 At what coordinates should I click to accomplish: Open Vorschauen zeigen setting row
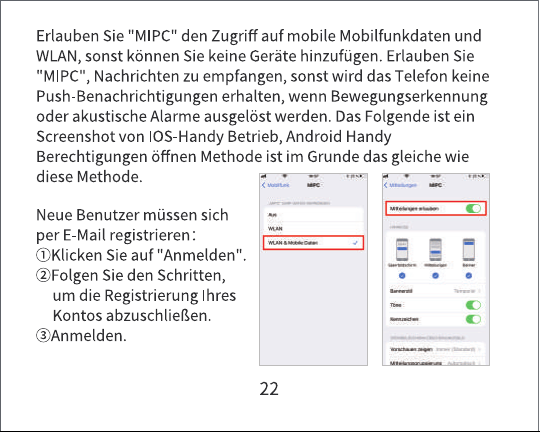(435, 349)
